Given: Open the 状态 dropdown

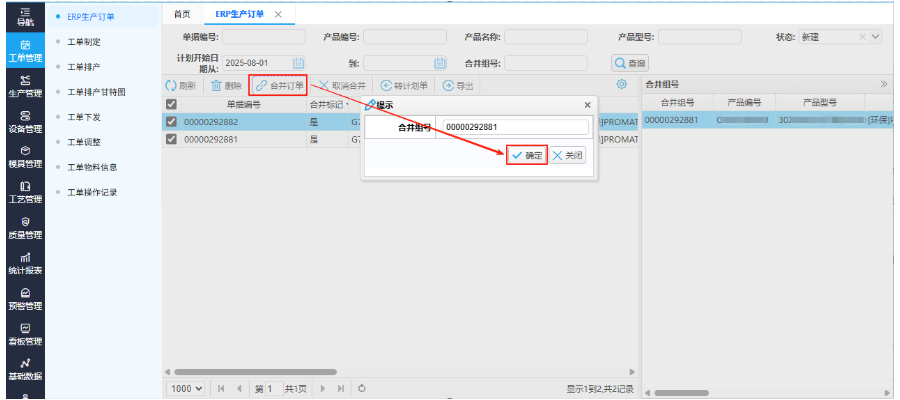Looking at the screenshot, I should (875, 37).
